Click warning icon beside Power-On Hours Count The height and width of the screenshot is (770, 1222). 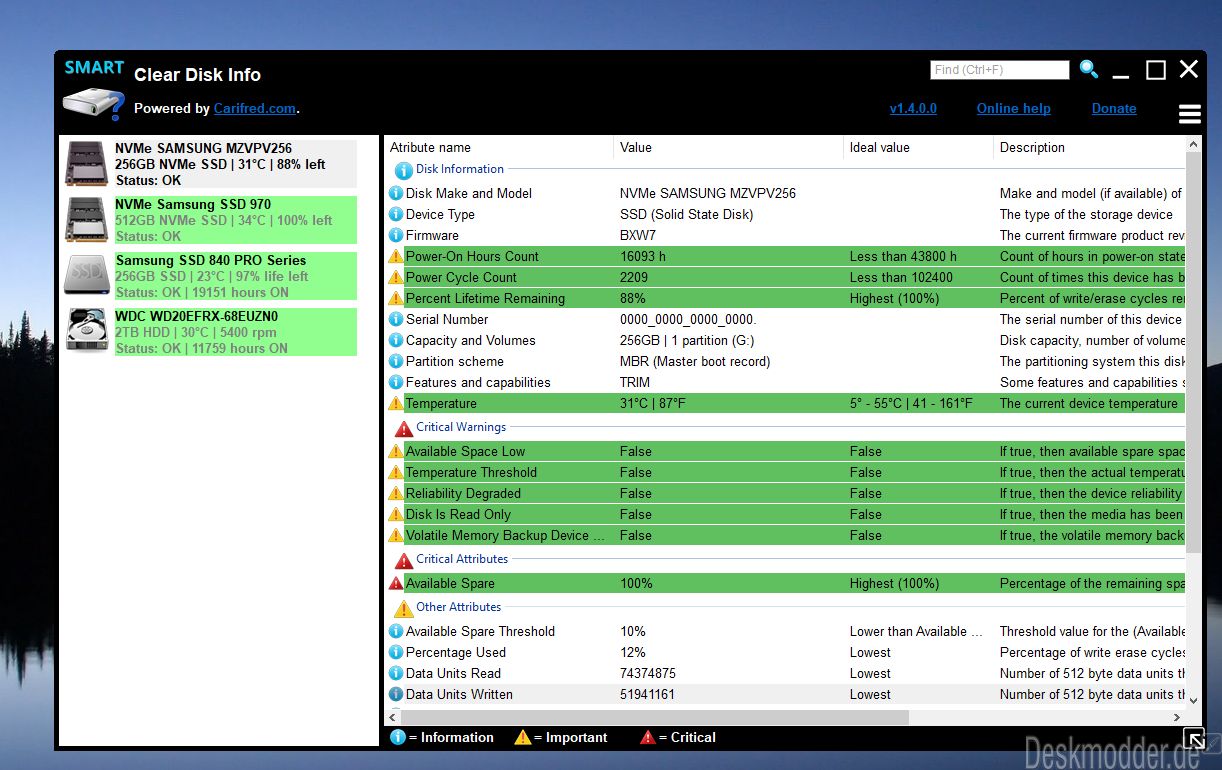(396, 256)
